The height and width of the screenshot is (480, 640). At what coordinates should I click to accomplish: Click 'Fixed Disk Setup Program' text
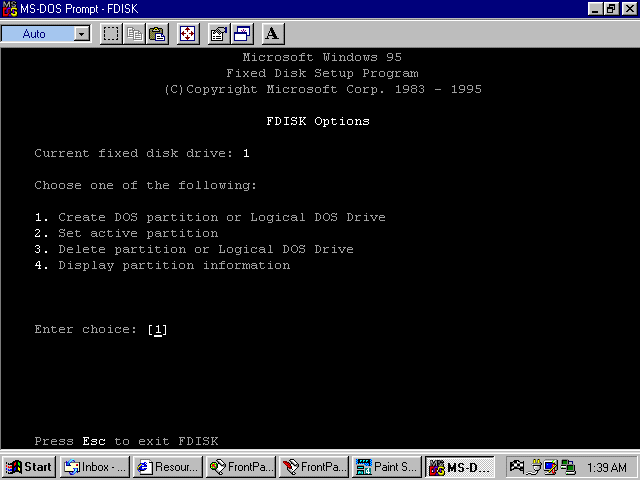click(x=322, y=73)
